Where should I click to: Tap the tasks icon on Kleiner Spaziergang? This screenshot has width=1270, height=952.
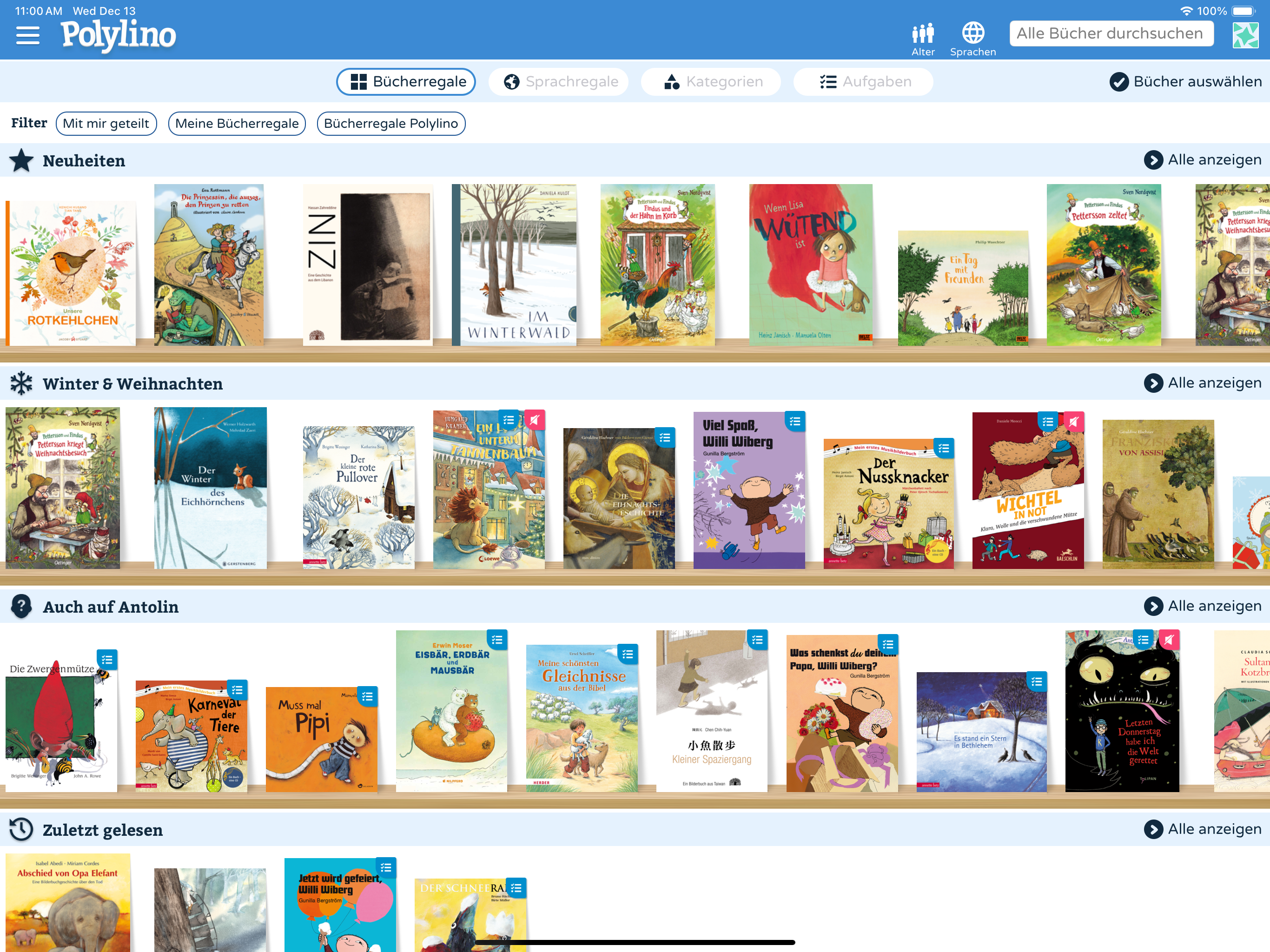click(757, 640)
